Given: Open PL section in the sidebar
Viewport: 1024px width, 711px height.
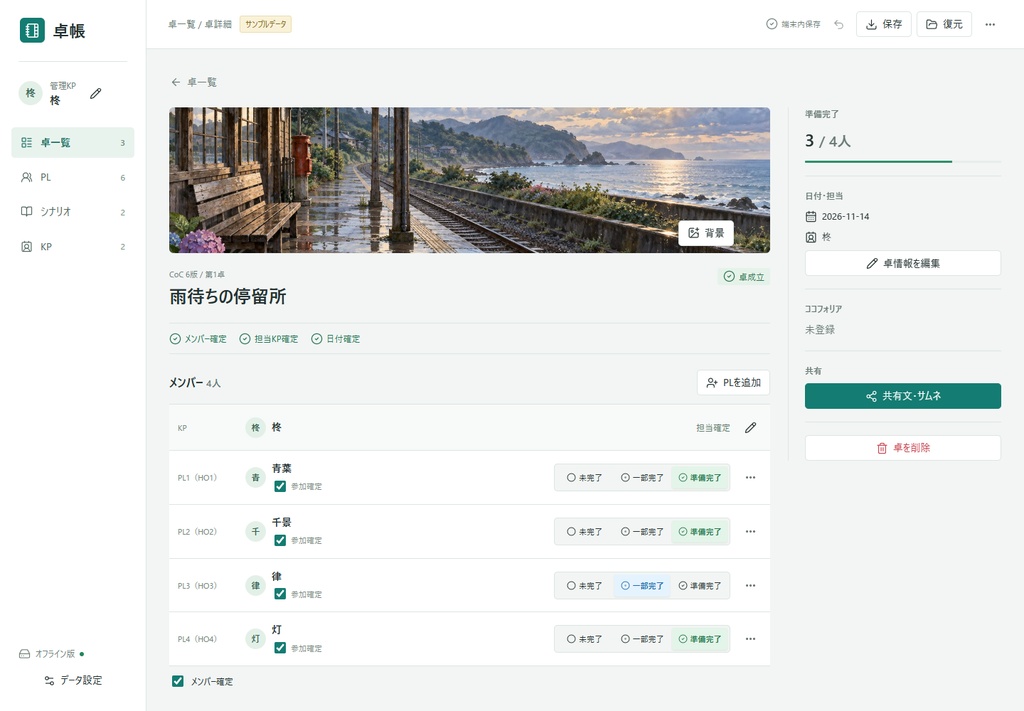Looking at the screenshot, I should coord(72,177).
